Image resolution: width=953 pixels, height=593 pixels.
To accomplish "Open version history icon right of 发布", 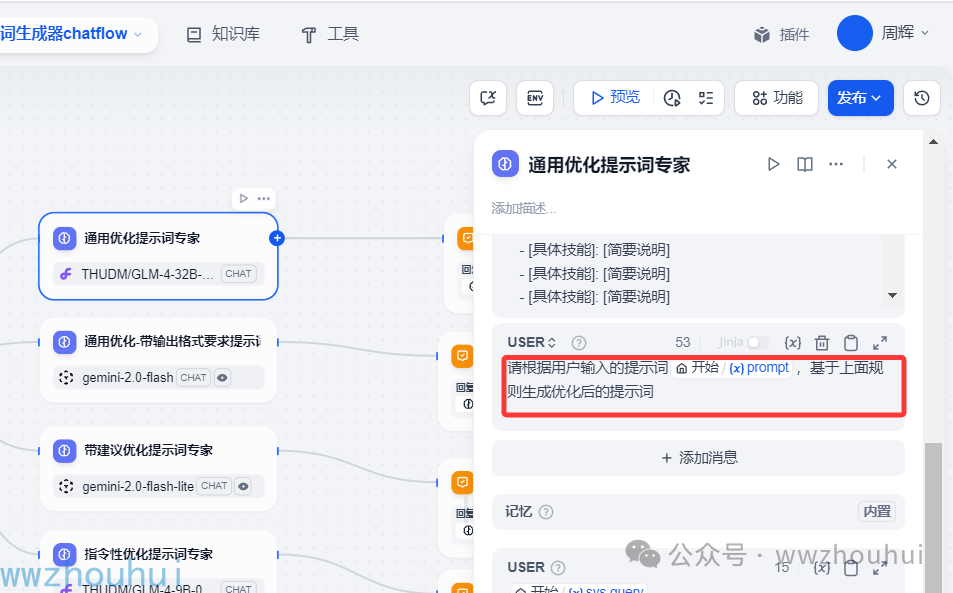I will tap(921, 98).
